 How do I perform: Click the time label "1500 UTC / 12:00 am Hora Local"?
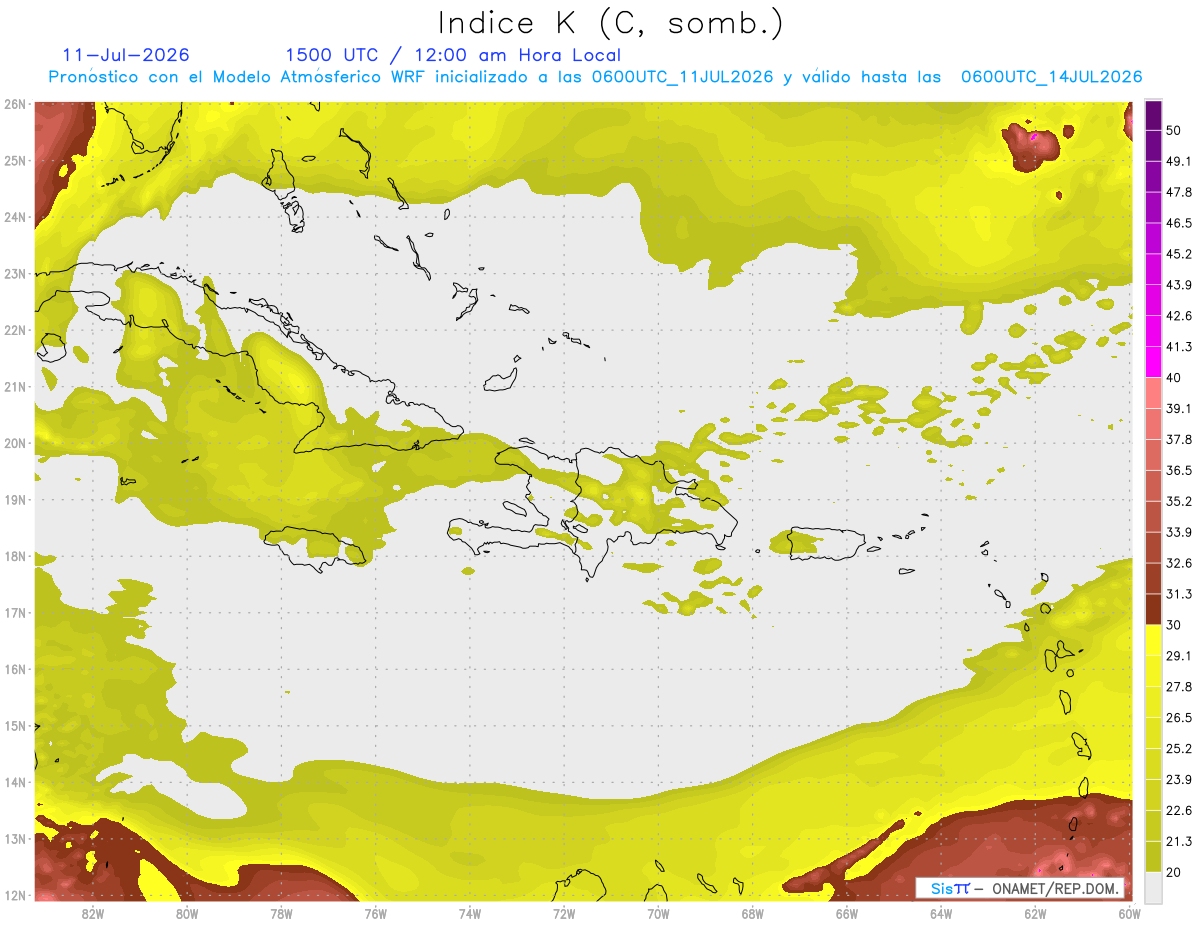point(453,55)
